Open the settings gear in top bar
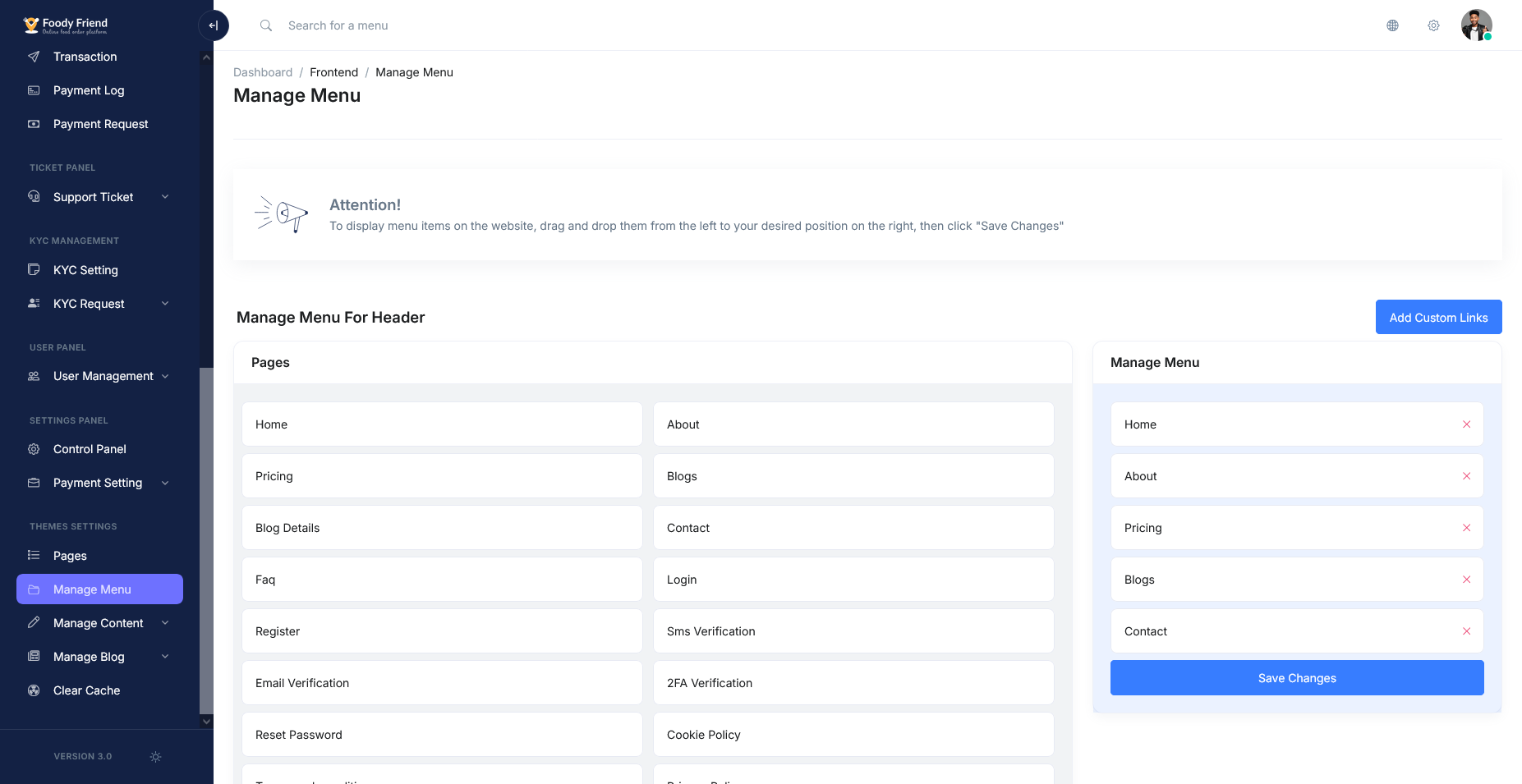Screen dimensions: 1522x784 point(1433,25)
